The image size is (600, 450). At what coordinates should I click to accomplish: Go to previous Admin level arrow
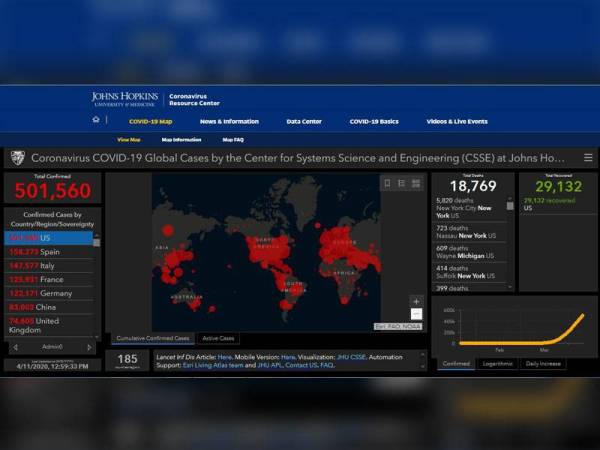(16, 347)
